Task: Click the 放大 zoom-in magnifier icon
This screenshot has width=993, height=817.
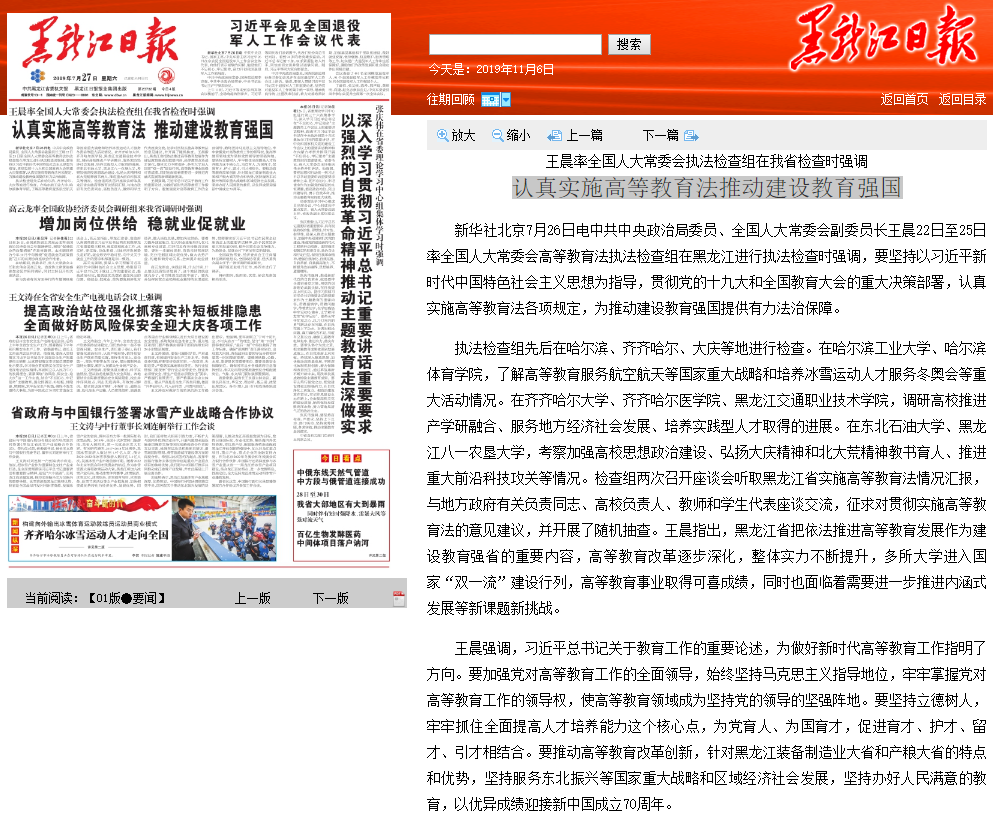Action: coord(442,136)
